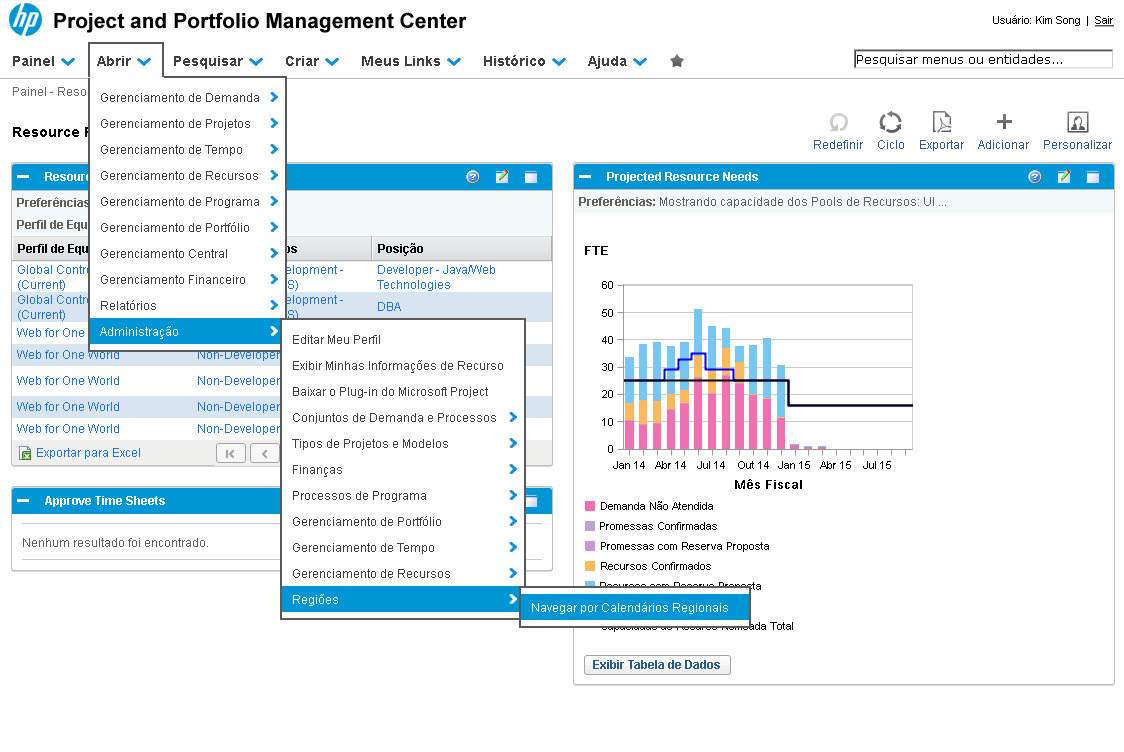The width and height of the screenshot is (1124, 752).
Task: Click the Redefinir reset icon
Action: [838, 122]
